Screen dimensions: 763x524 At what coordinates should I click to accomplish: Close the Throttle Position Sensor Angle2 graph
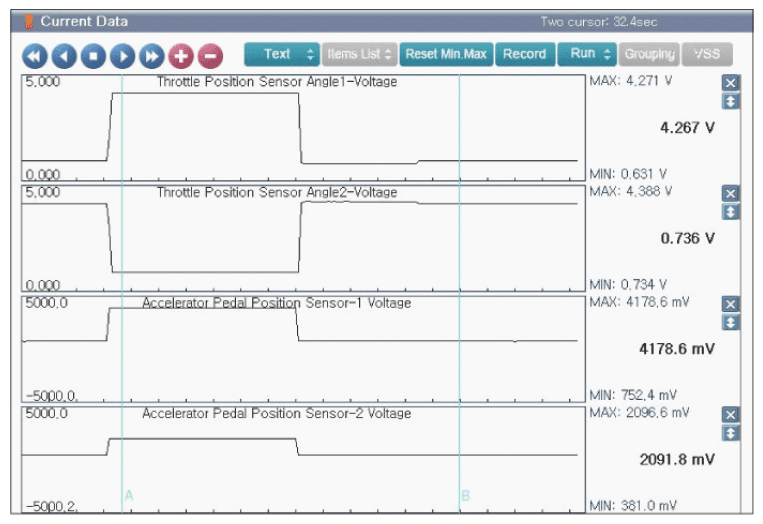(x=730, y=194)
